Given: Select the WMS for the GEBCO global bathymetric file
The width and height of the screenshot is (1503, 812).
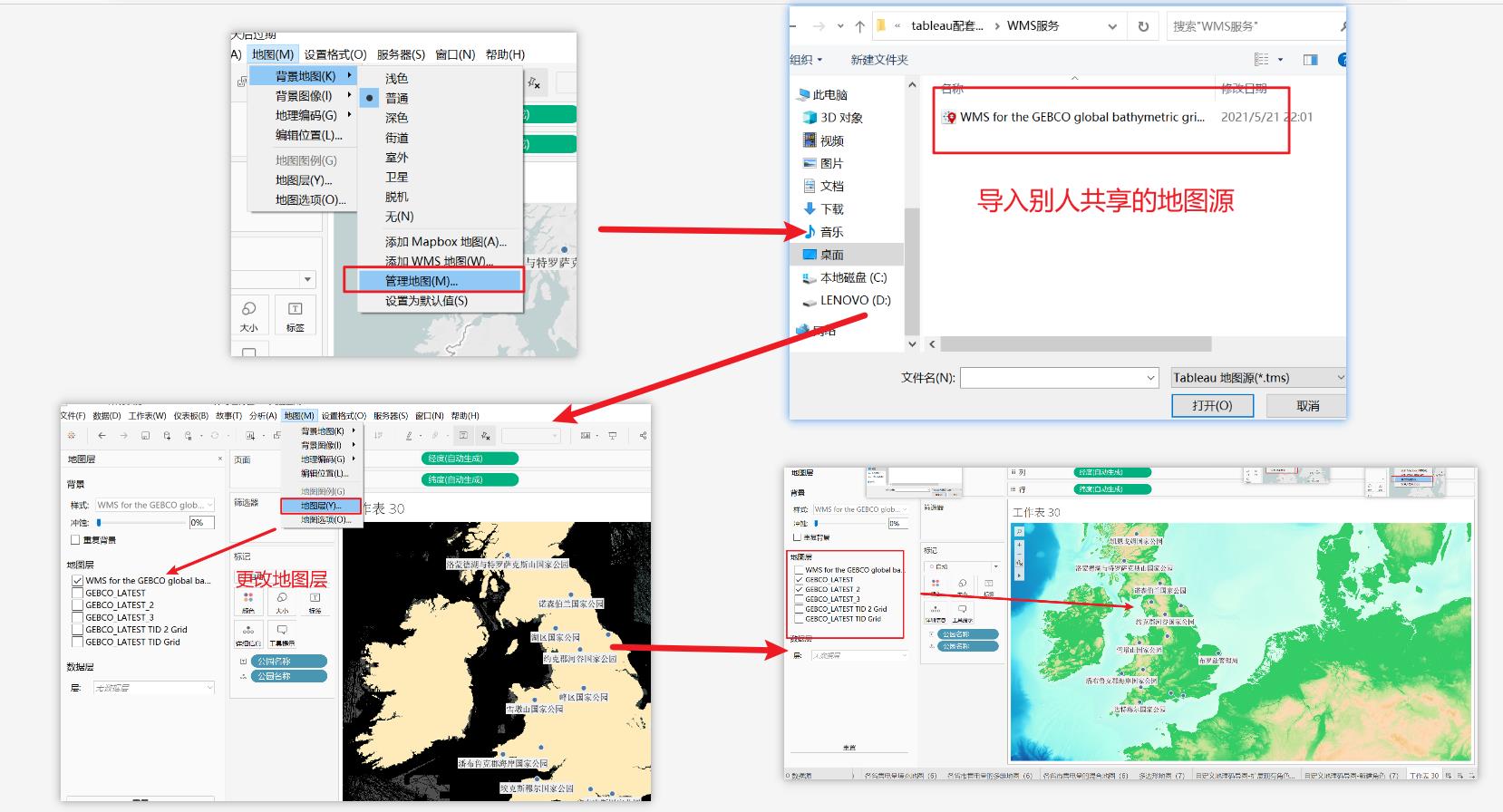Looking at the screenshot, I should tap(1073, 117).
